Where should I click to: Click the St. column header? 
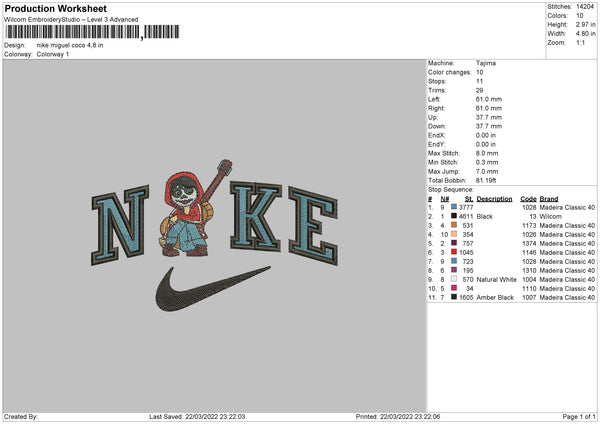[469, 199]
